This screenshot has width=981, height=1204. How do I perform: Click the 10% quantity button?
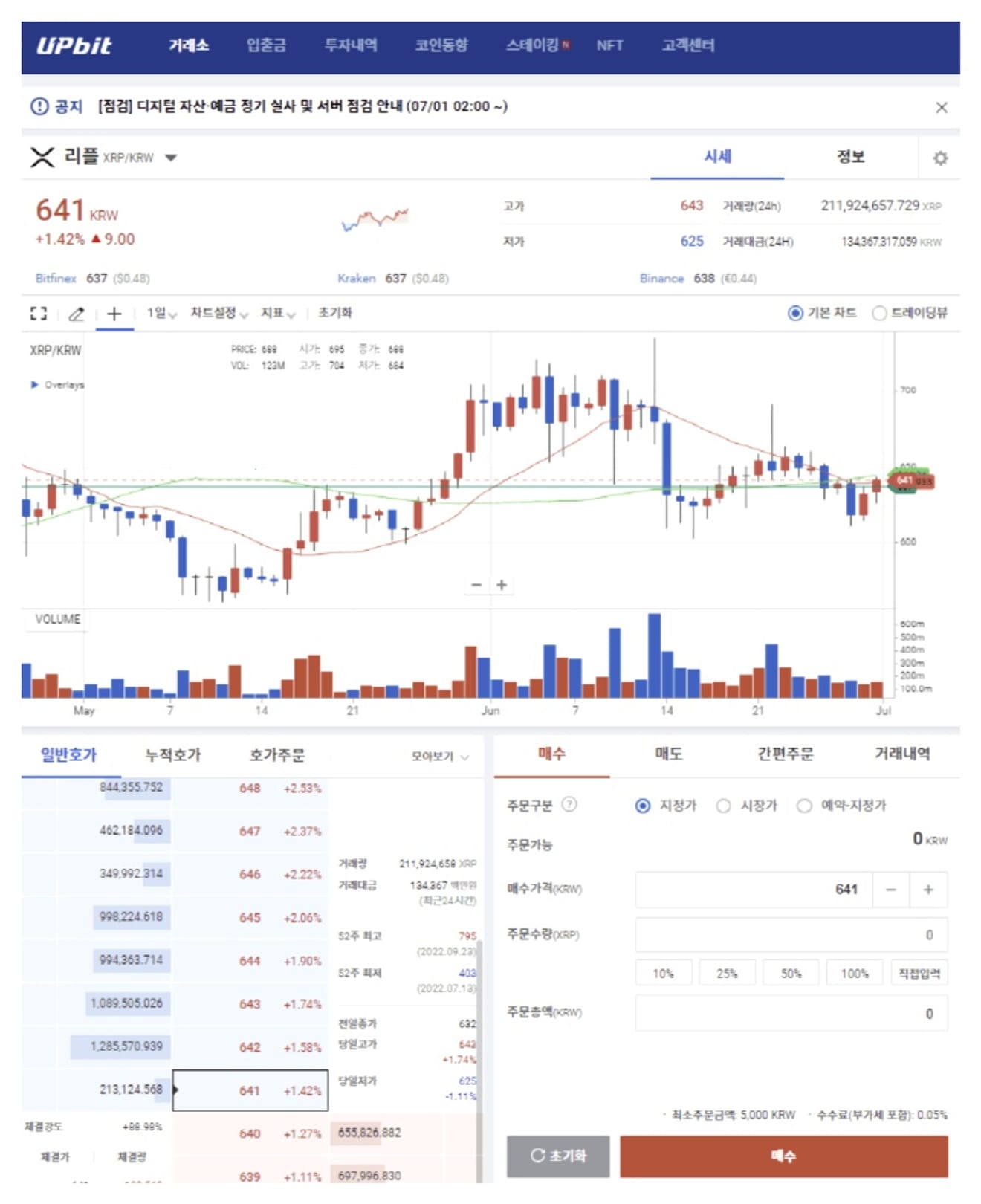[664, 974]
